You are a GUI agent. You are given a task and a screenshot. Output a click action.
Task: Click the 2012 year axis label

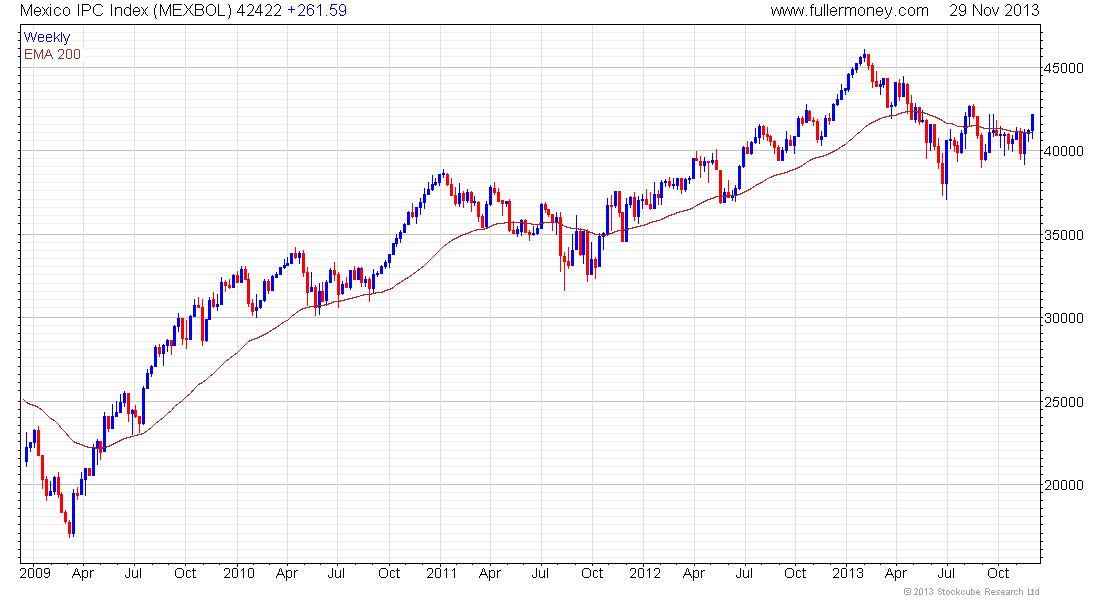click(645, 573)
